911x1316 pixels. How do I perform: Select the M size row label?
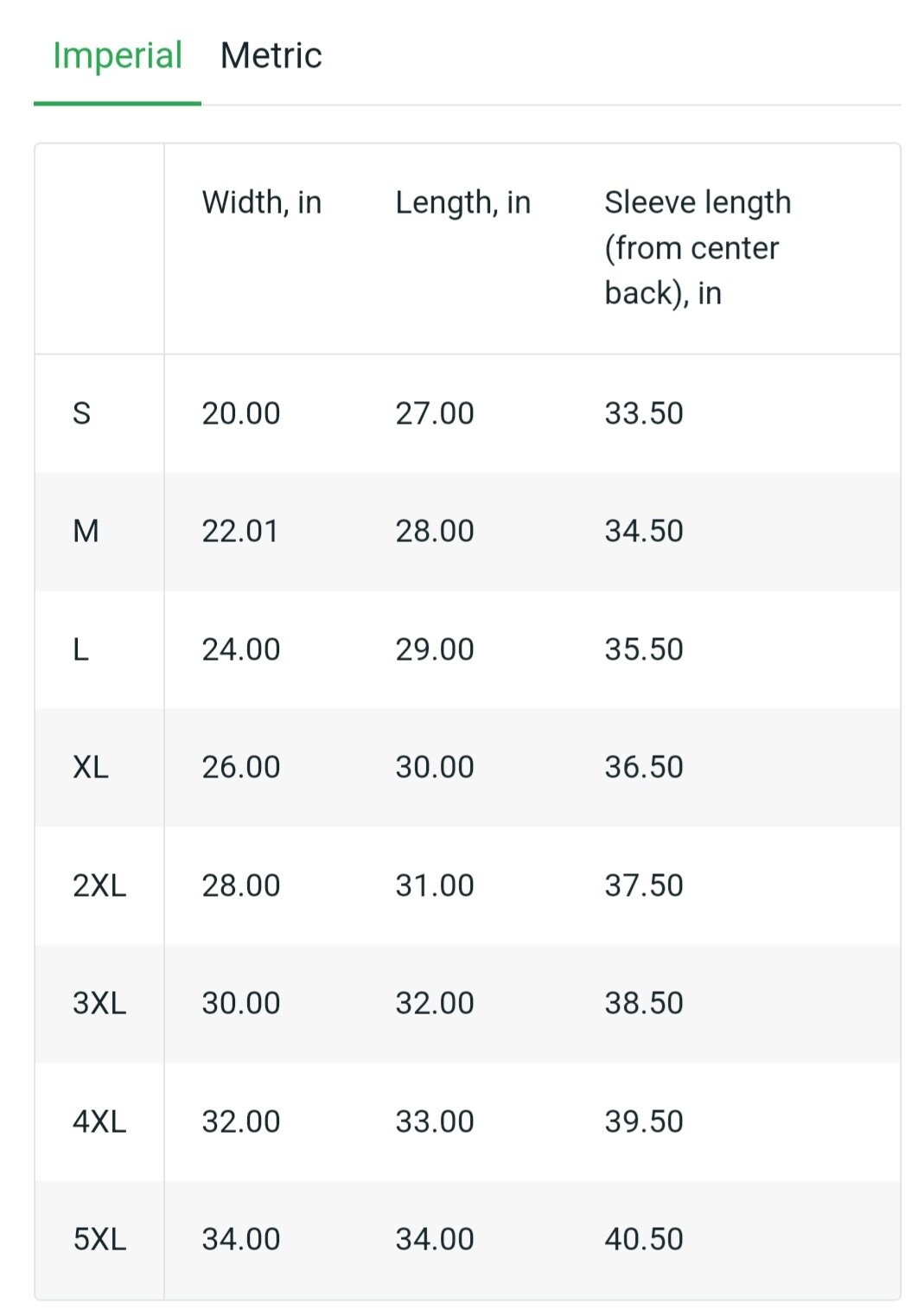[86, 531]
